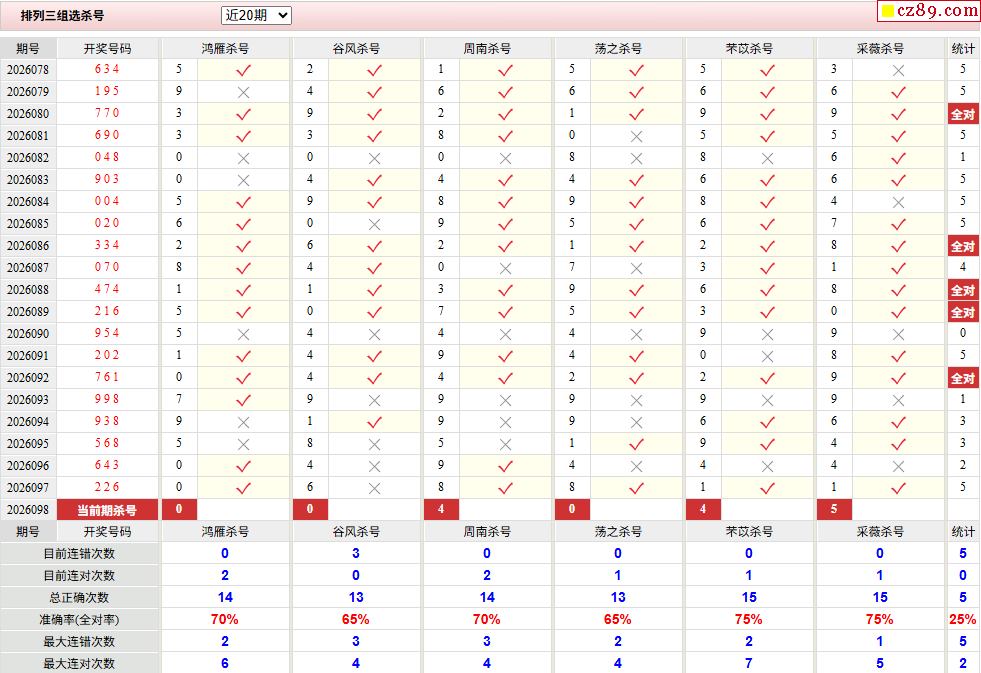Click the top 鸿雁杀号 column header
The image size is (981, 673).
tap(225, 48)
